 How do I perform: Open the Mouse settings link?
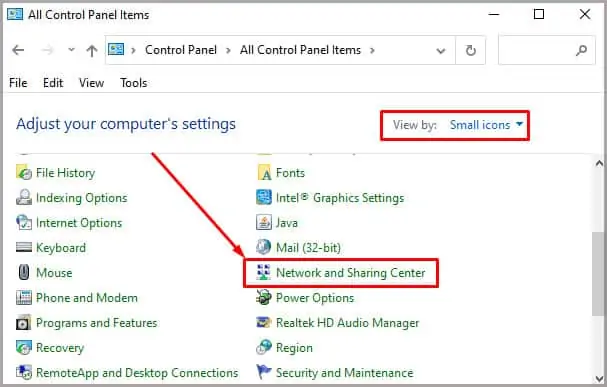click(x=54, y=272)
